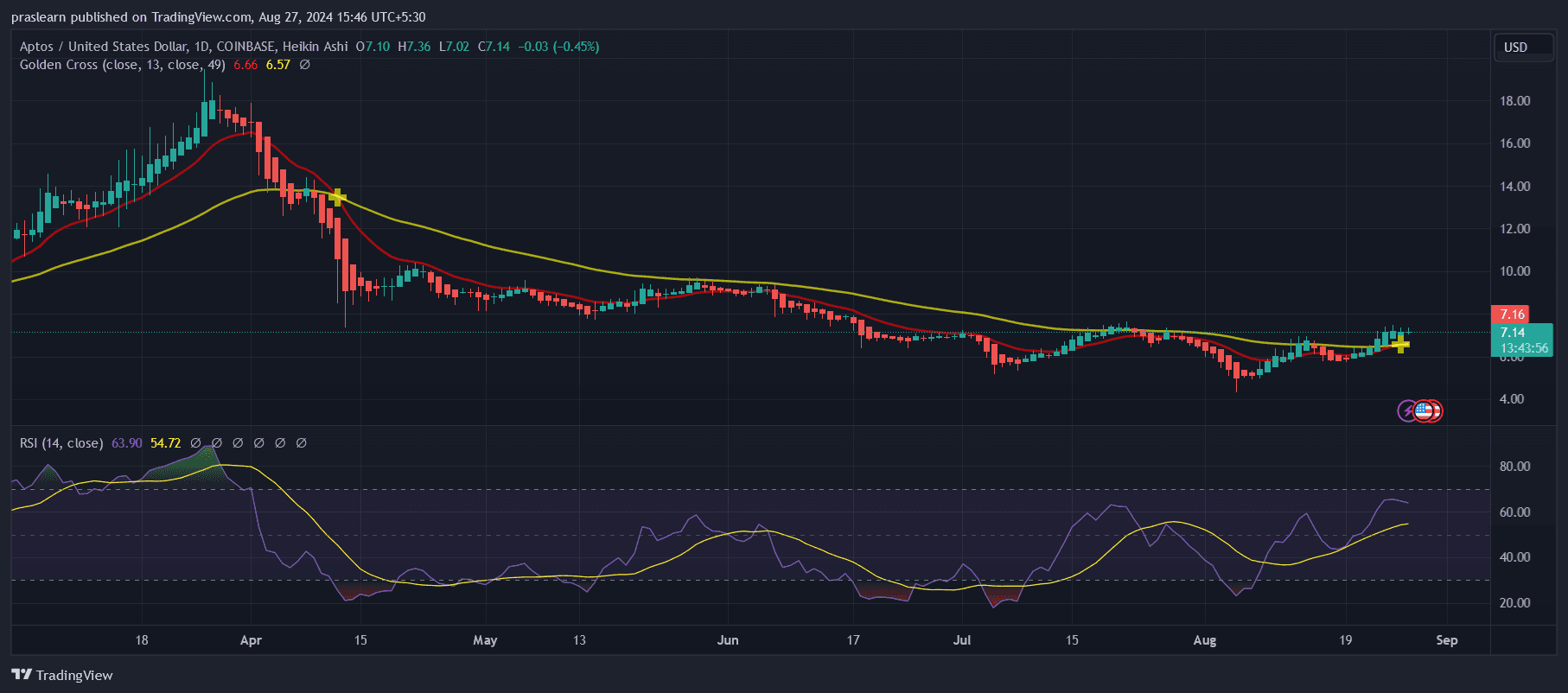Viewport: 1568px width, 693px height.
Task: Click the yellow RSI value 54.72
Action: 166,443
